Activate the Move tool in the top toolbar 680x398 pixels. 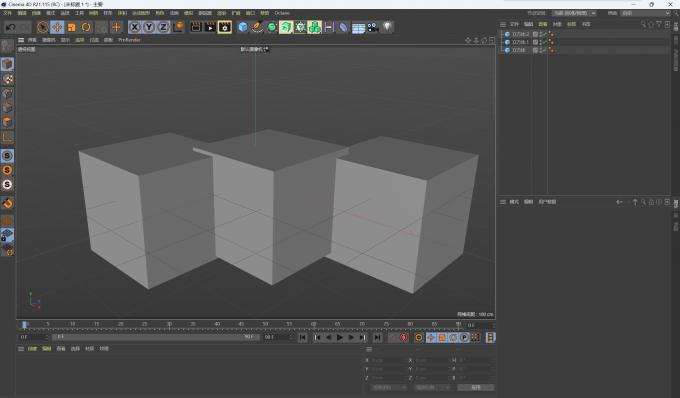[57, 27]
